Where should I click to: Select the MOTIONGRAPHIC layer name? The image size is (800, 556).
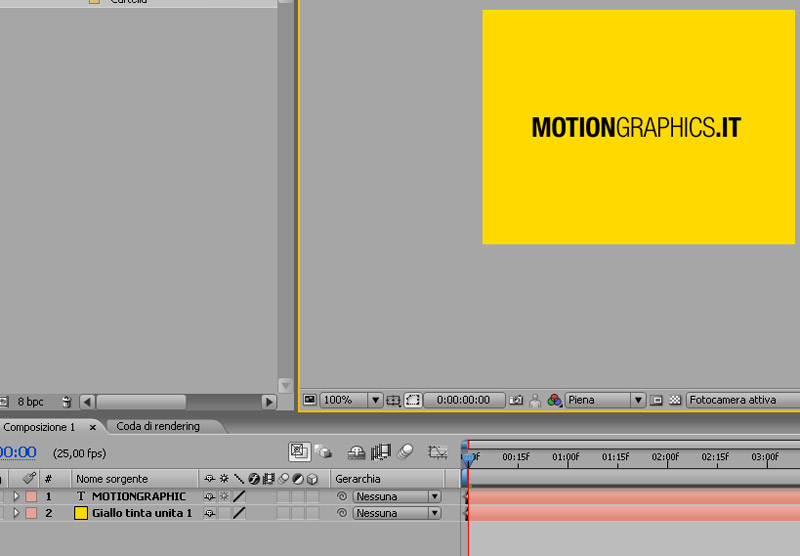point(139,496)
